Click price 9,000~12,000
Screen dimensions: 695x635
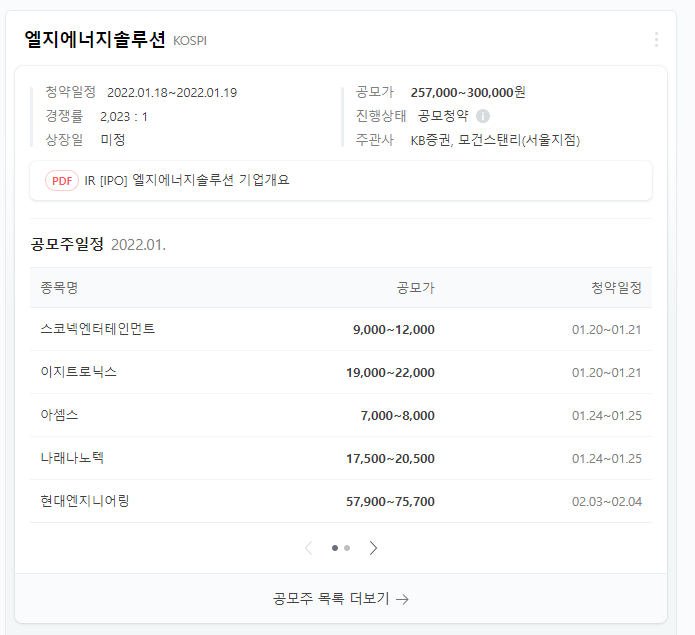click(394, 330)
